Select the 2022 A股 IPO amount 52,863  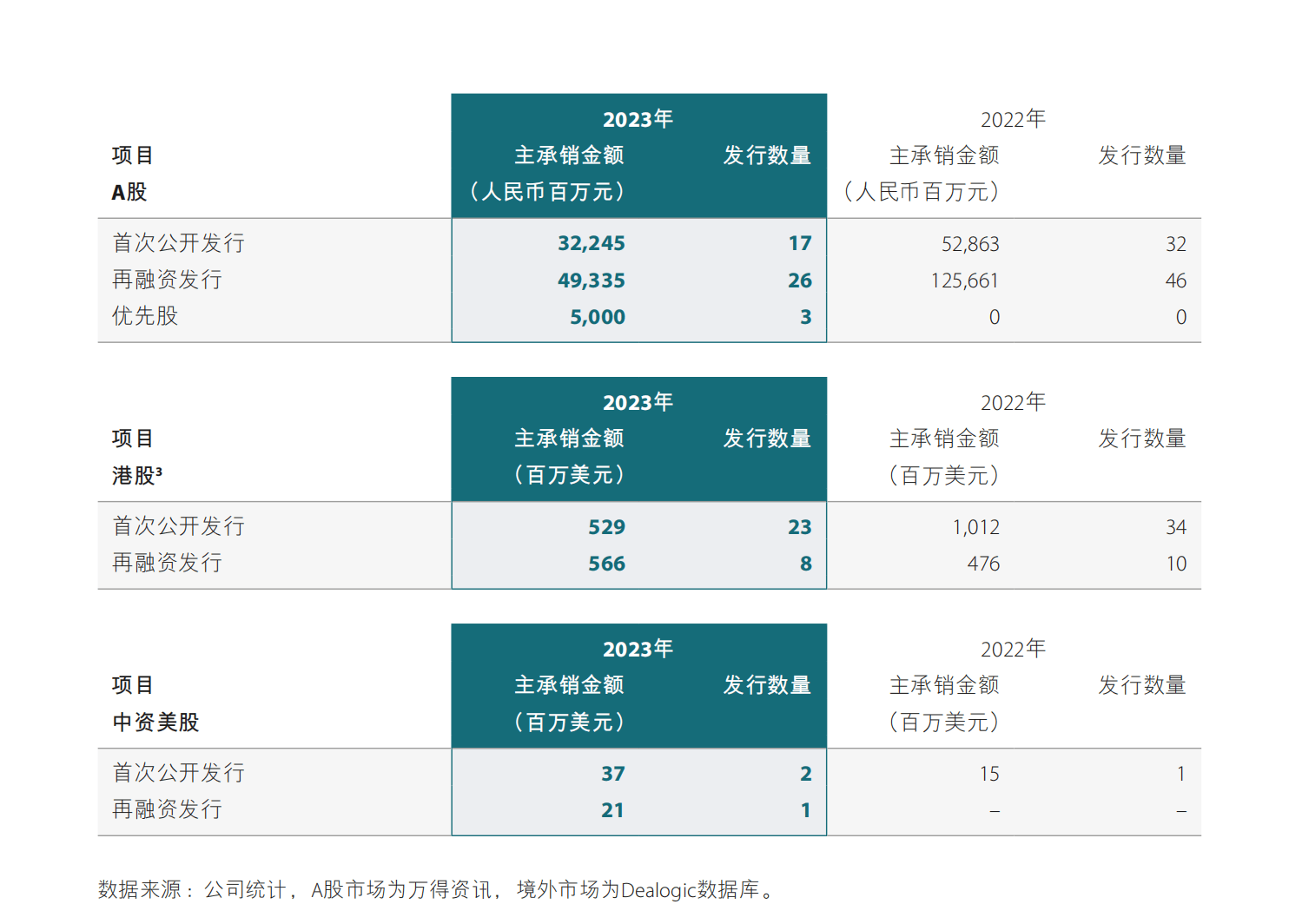coord(970,244)
